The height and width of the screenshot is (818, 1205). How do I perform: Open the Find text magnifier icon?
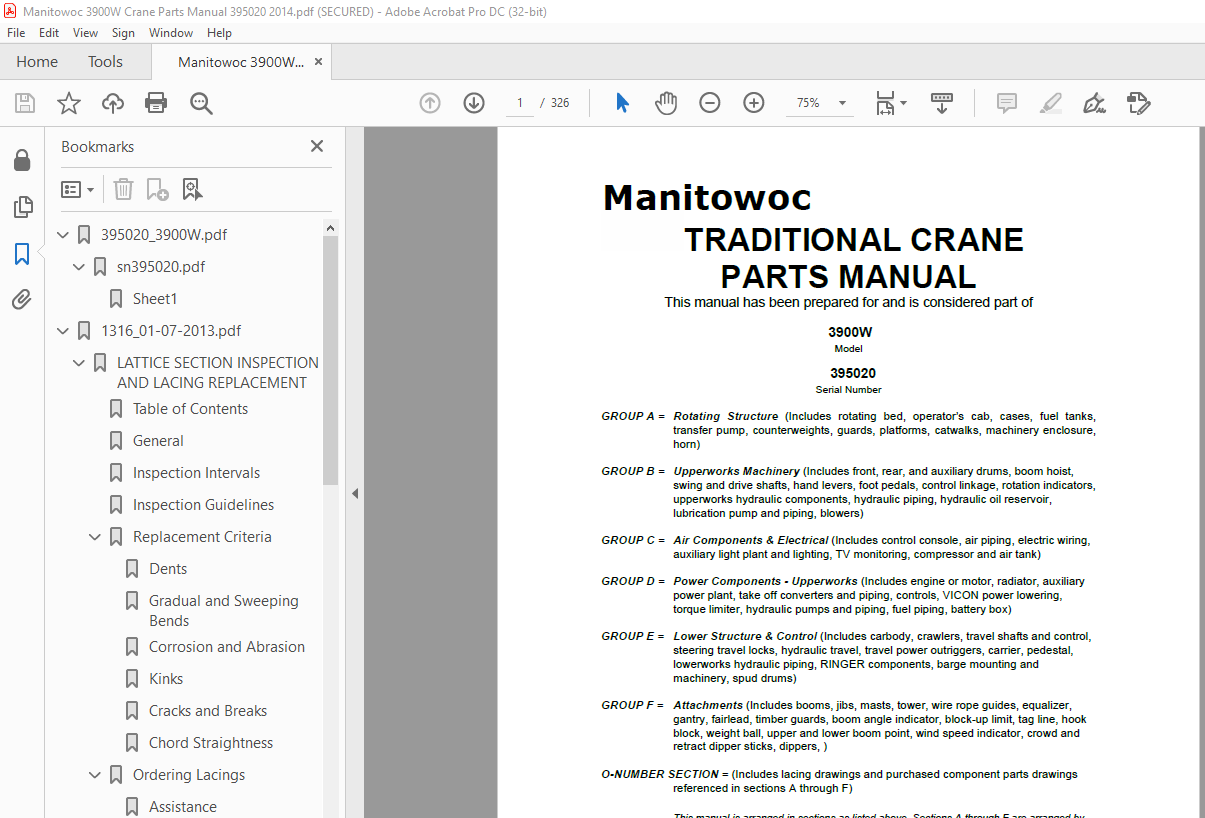click(x=201, y=103)
